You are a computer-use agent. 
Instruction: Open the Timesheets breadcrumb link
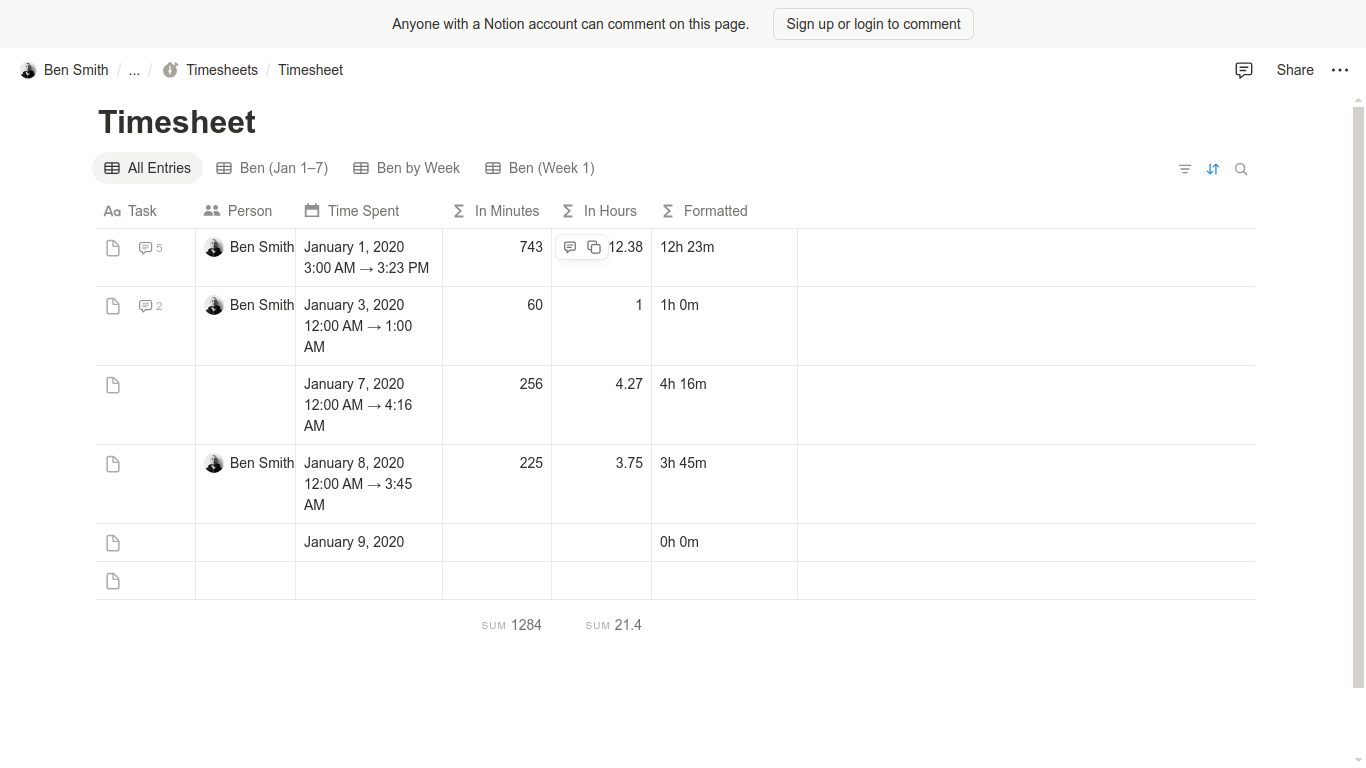(221, 70)
